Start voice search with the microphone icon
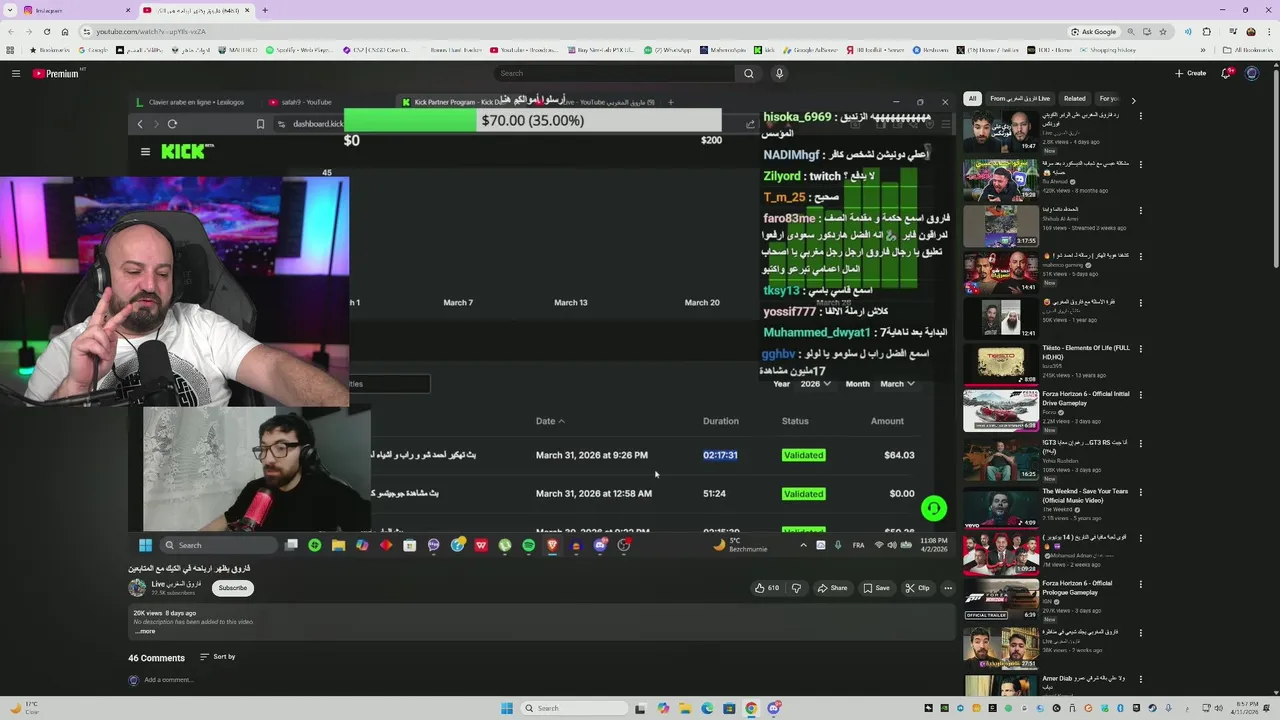The image size is (1280, 720). pos(779,73)
